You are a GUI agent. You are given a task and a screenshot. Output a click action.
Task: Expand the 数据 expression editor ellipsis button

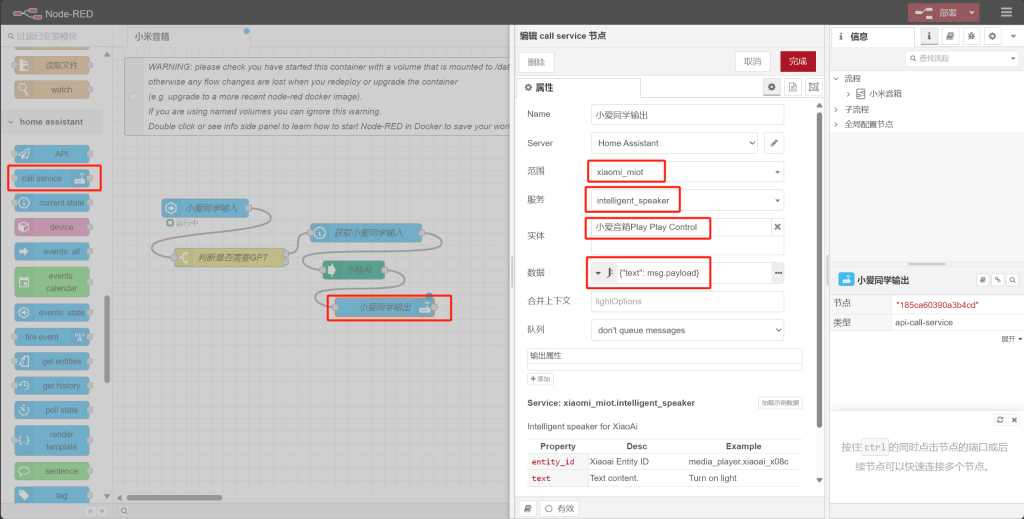(778, 273)
